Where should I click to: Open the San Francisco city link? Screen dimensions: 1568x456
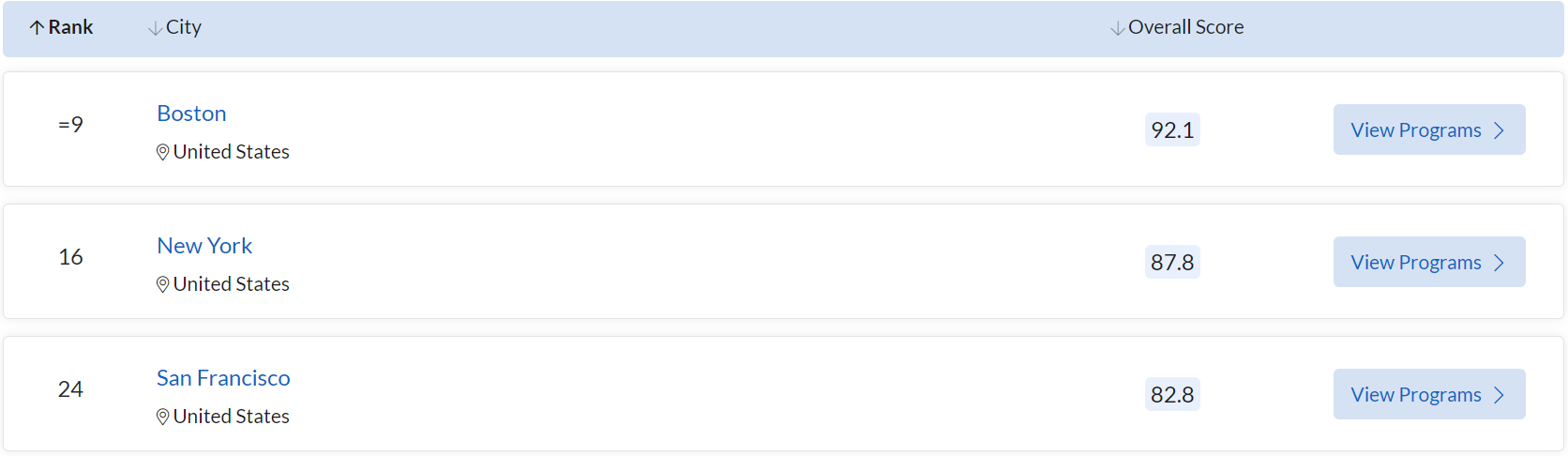(x=223, y=378)
